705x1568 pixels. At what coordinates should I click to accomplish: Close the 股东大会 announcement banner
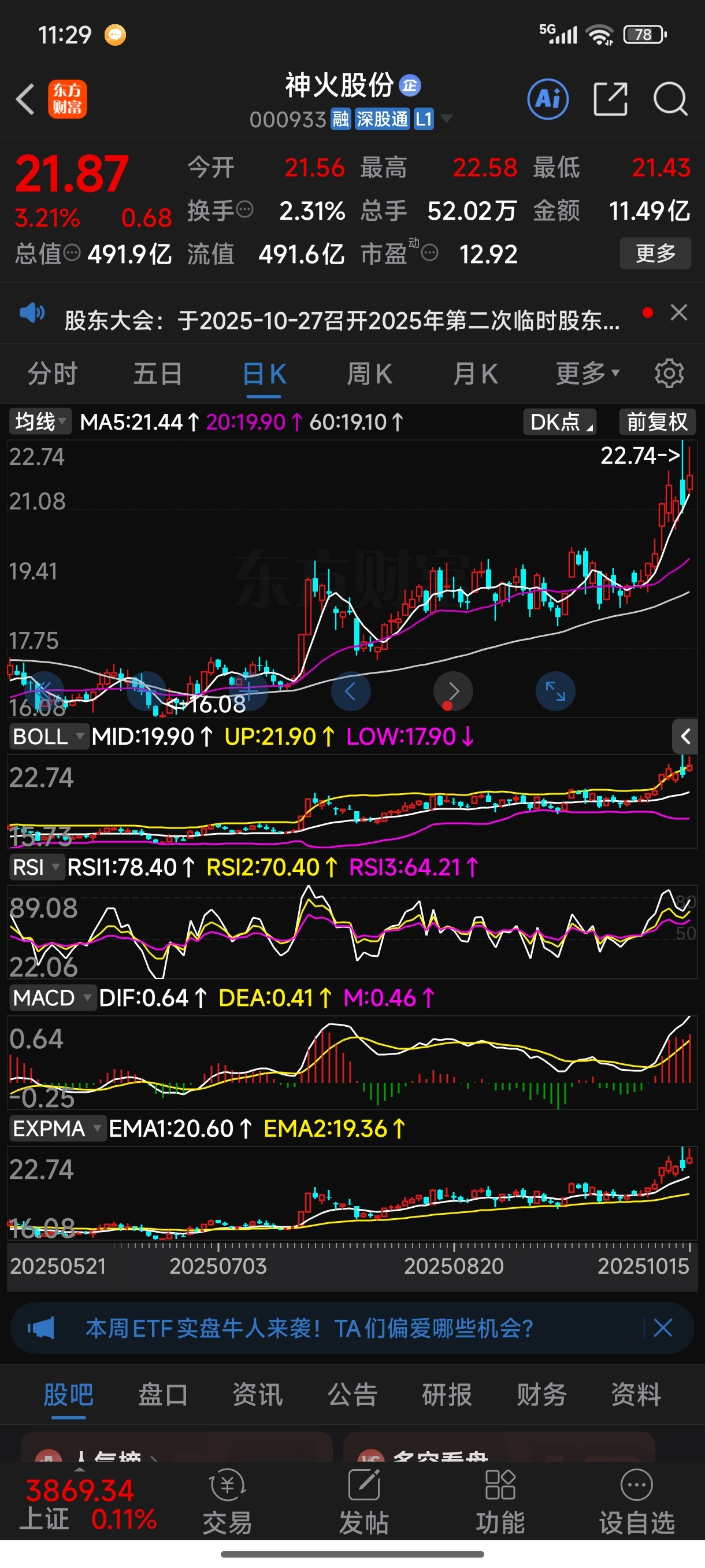click(x=679, y=312)
